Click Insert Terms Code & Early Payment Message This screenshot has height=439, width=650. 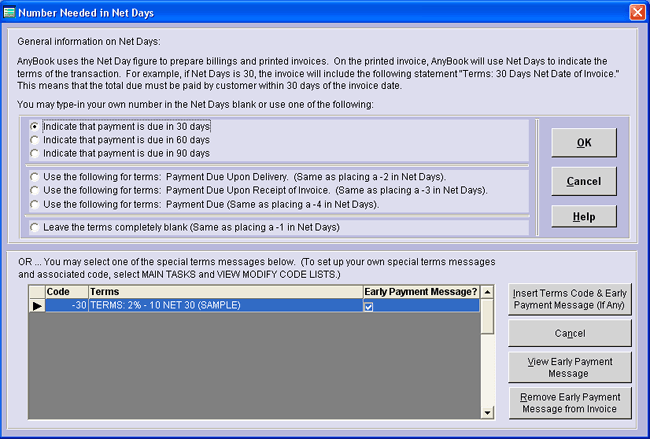569,298
